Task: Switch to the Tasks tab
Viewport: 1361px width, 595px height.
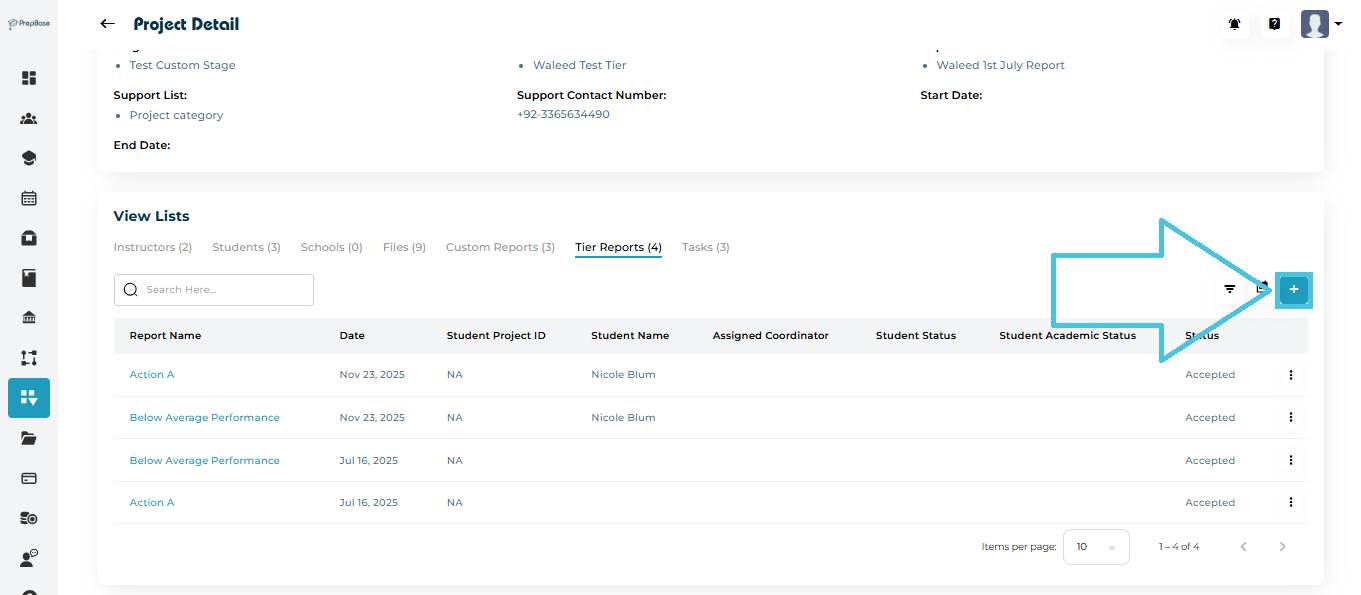Action: pos(705,247)
